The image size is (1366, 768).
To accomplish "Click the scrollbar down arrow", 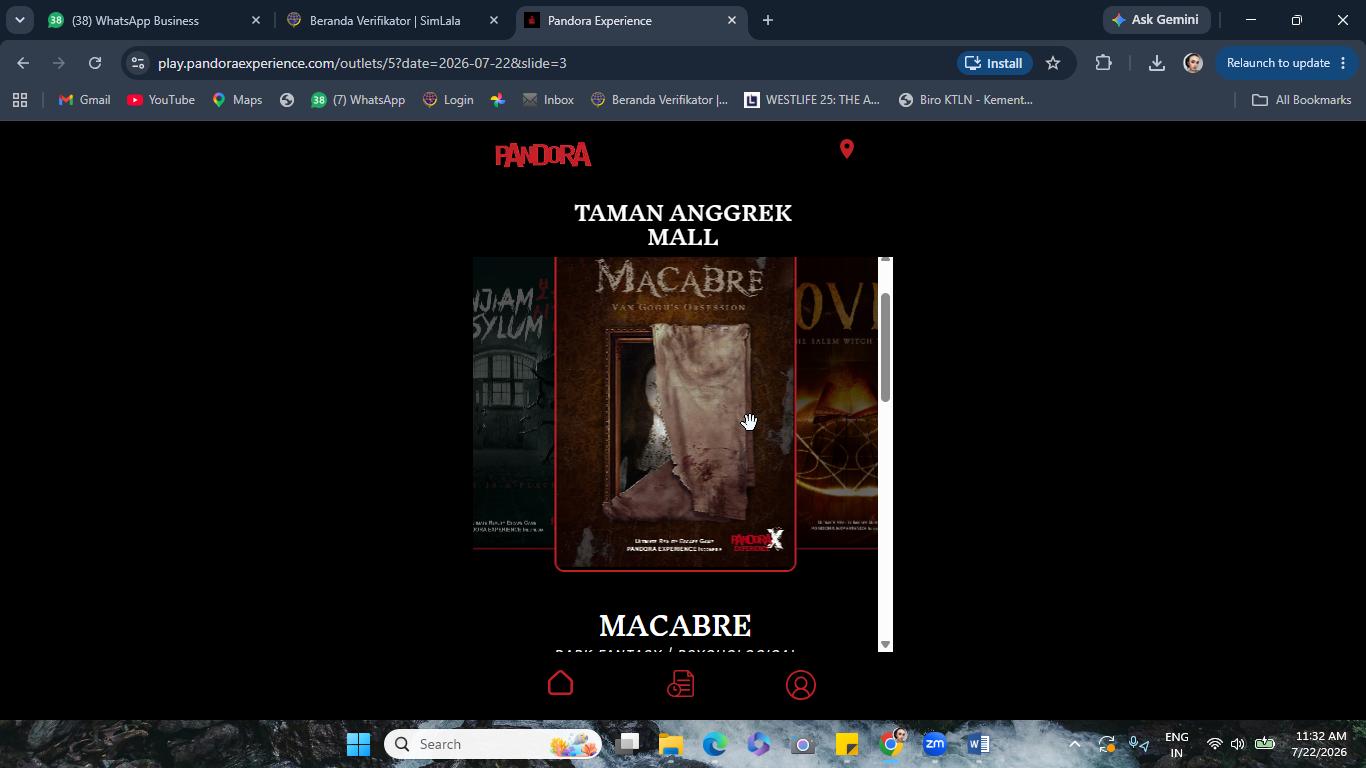I will point(885,644).
